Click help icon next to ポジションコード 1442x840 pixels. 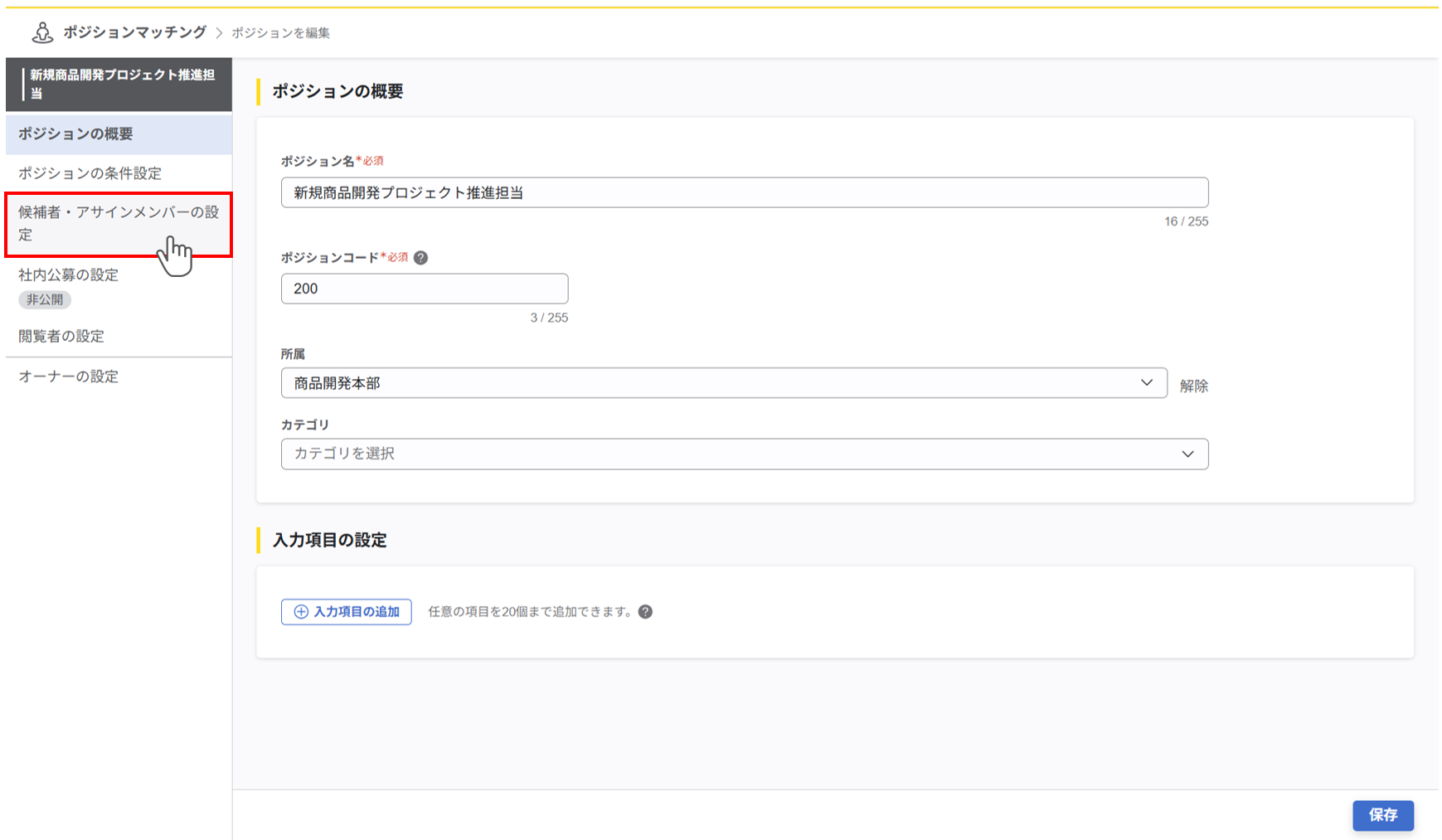coord(421,258)
